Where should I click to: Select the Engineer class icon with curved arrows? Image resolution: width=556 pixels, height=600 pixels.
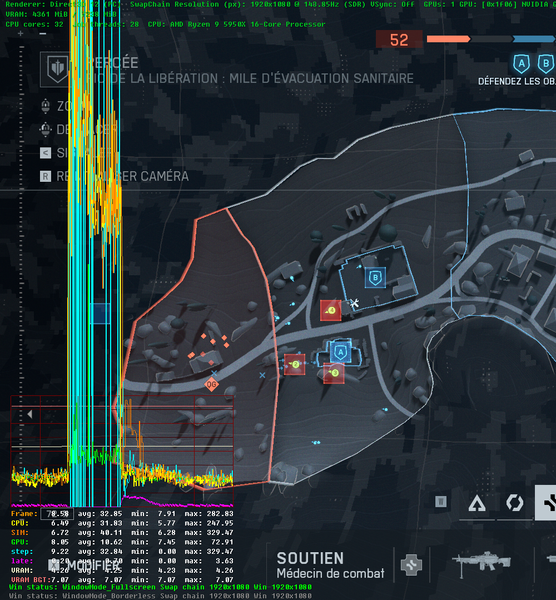(x=515, y=503)
